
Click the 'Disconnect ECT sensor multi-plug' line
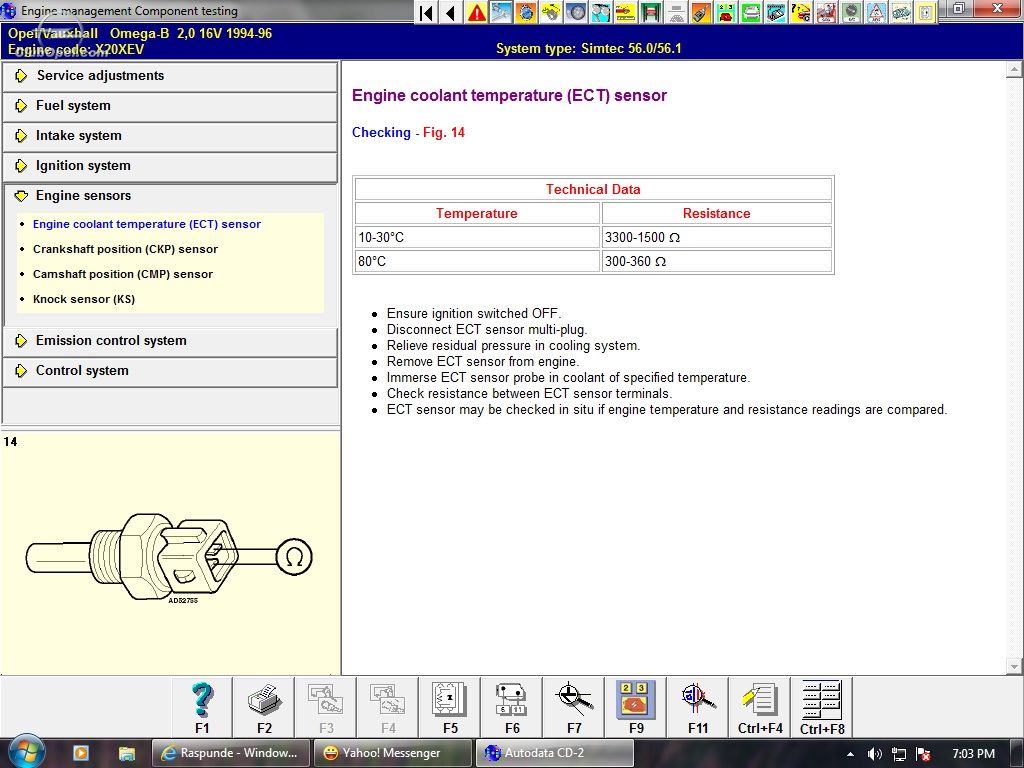[487, 329]
